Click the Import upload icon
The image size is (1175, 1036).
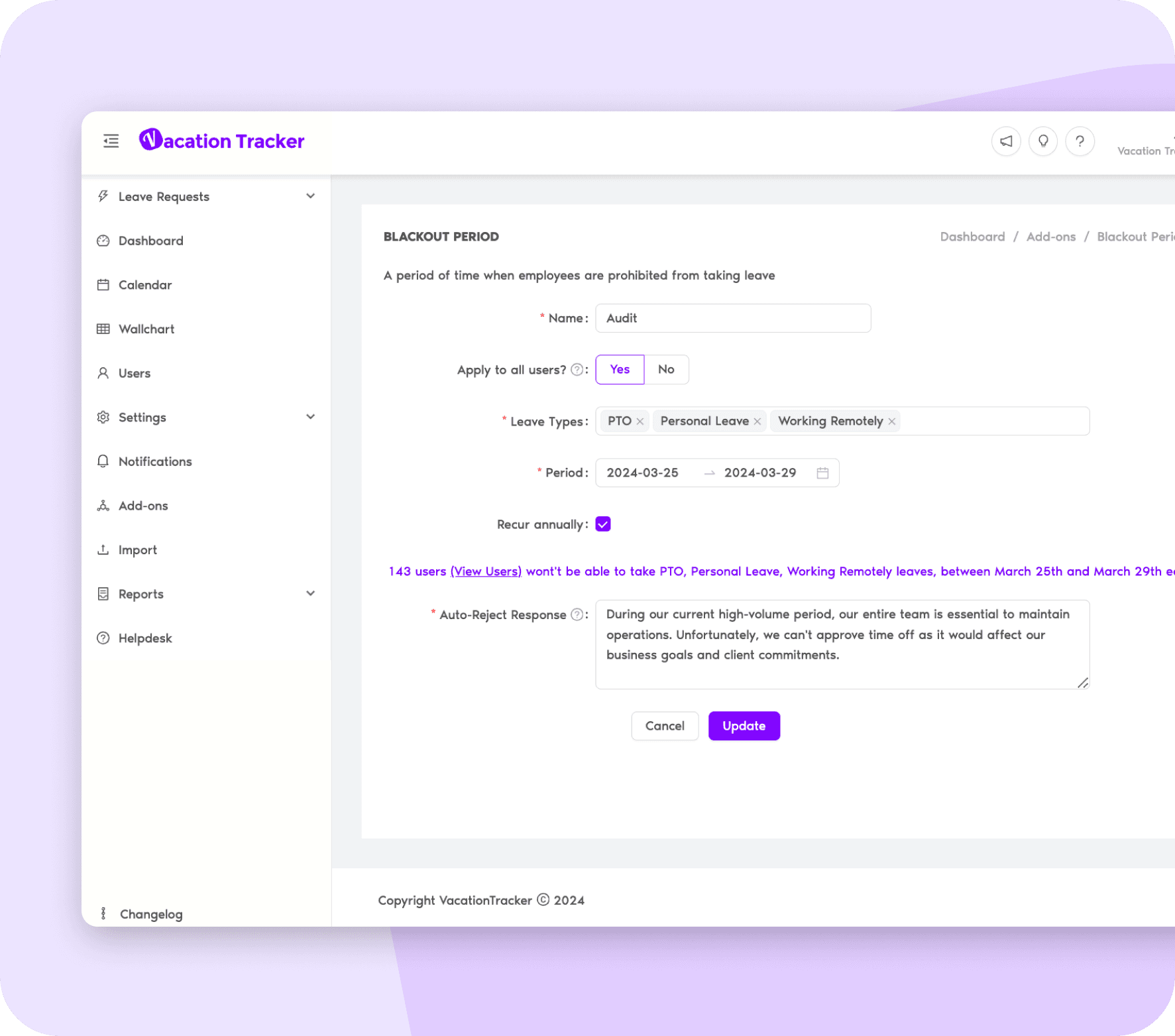click(103, 549)
